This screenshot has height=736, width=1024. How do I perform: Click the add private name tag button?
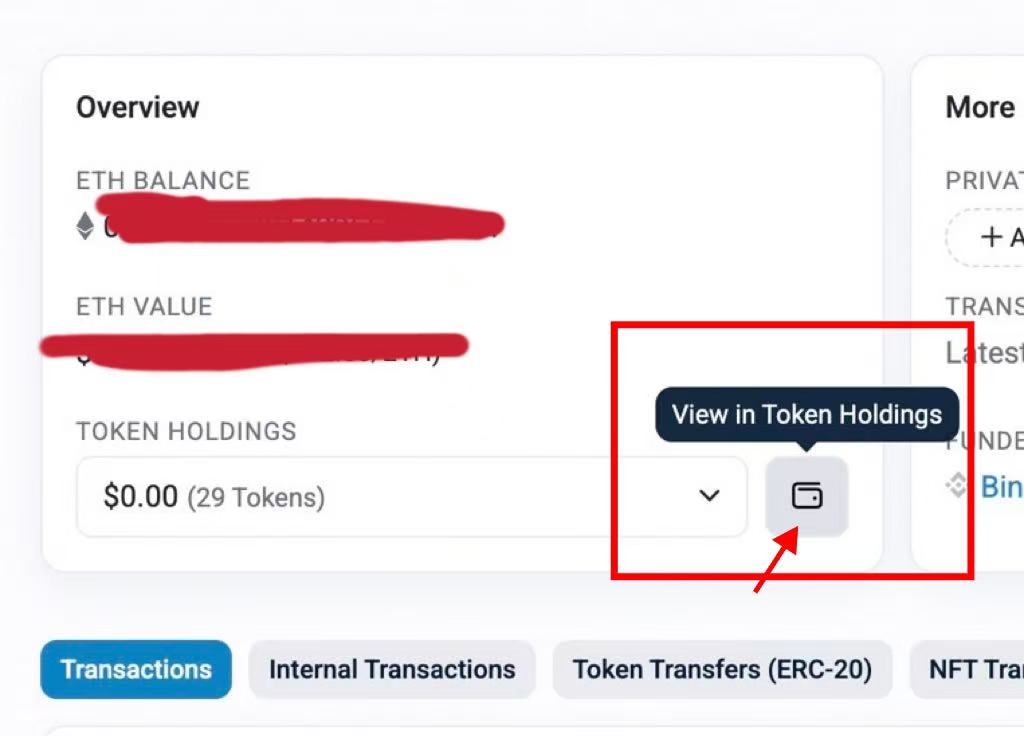click(985, 237)
